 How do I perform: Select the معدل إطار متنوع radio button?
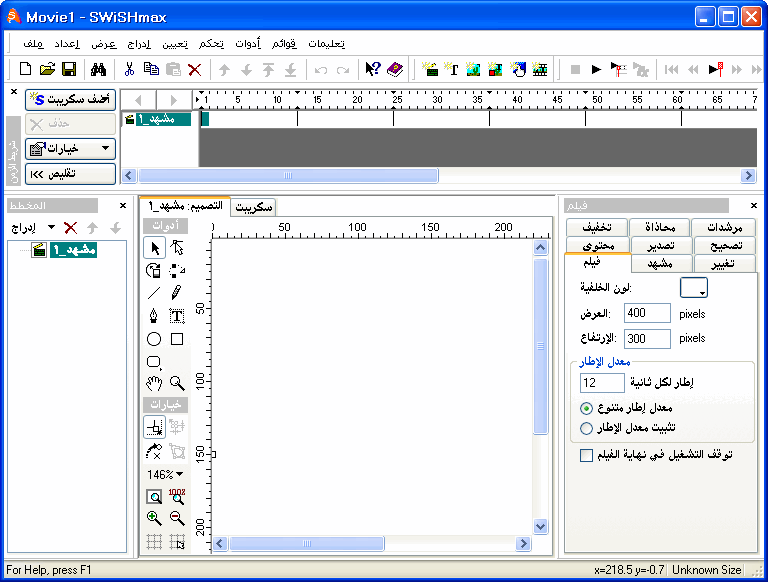tap(586, 408)
